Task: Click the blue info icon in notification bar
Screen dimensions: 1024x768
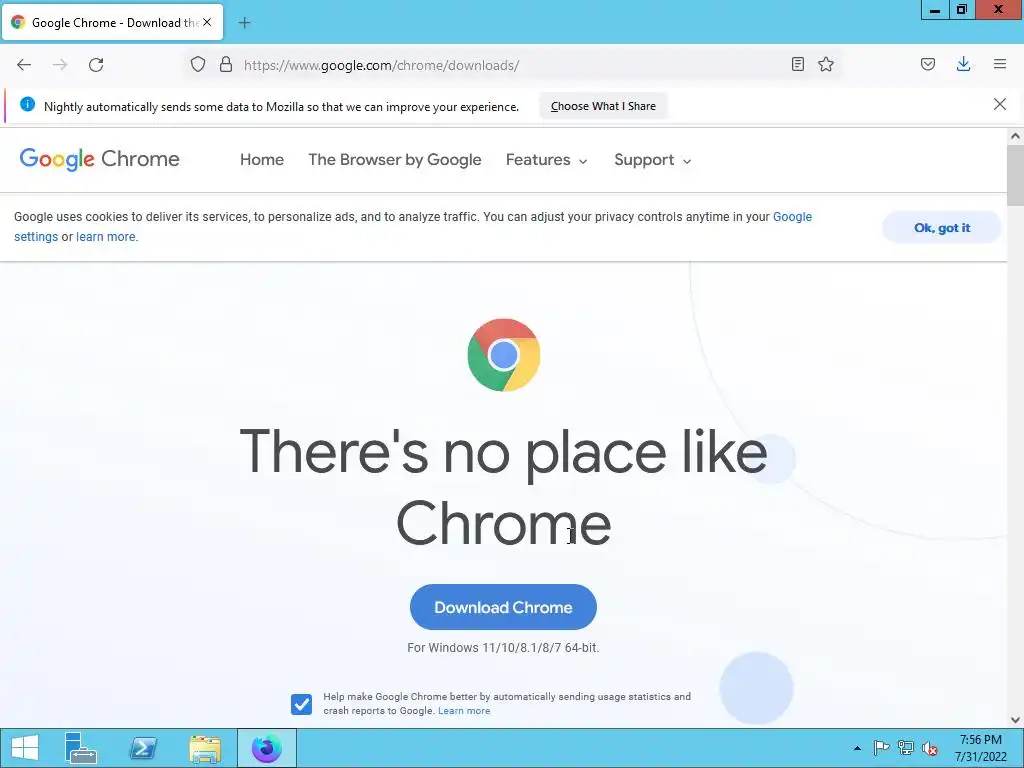Action: coord(27,104)
